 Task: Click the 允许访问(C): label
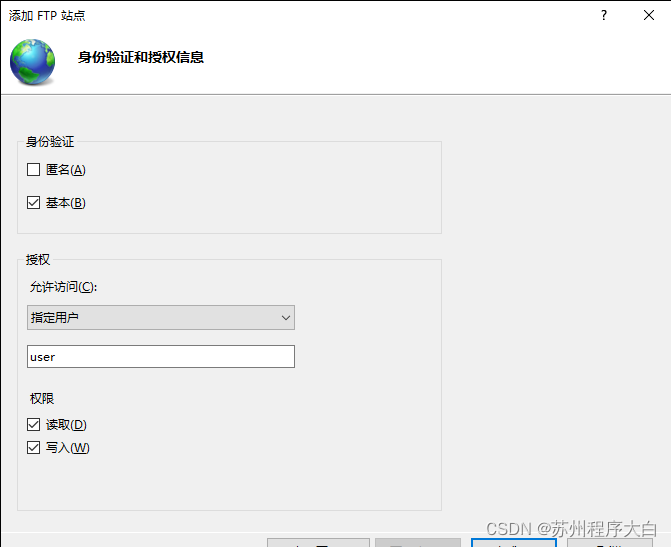(63, 287)
